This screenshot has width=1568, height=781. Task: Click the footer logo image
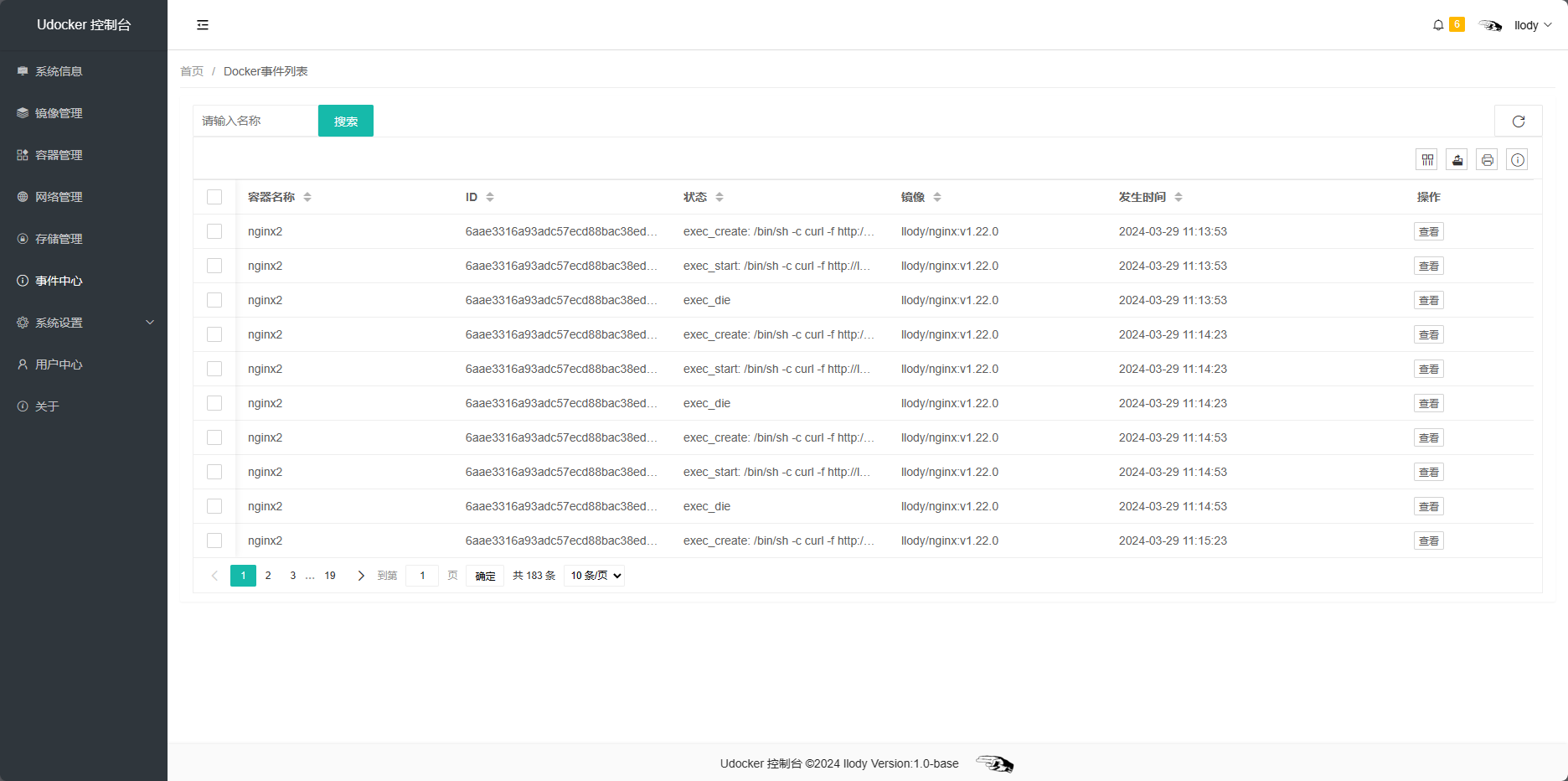coord(994,763)
